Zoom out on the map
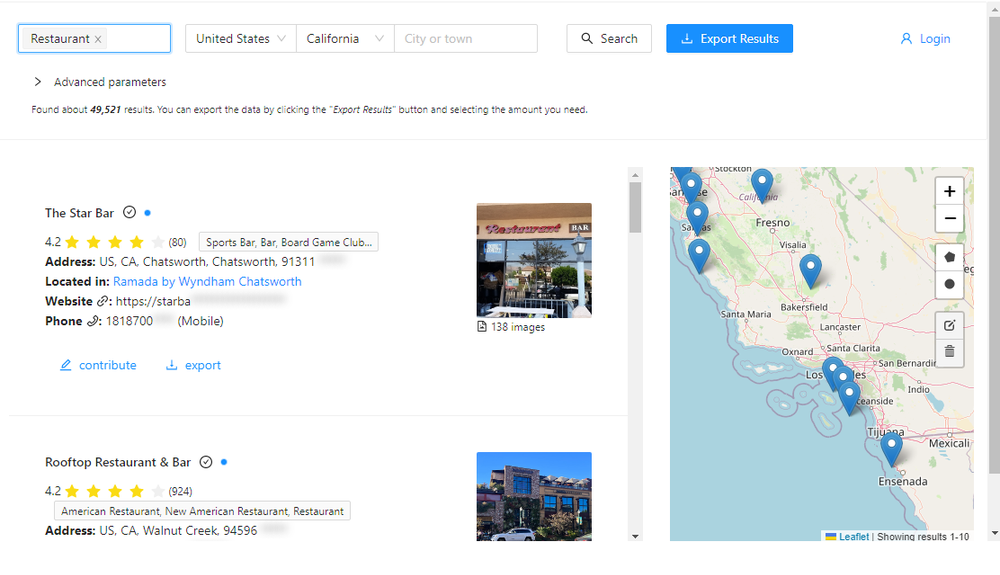This screenshot has height=575, width=1000. click(949, 218)
